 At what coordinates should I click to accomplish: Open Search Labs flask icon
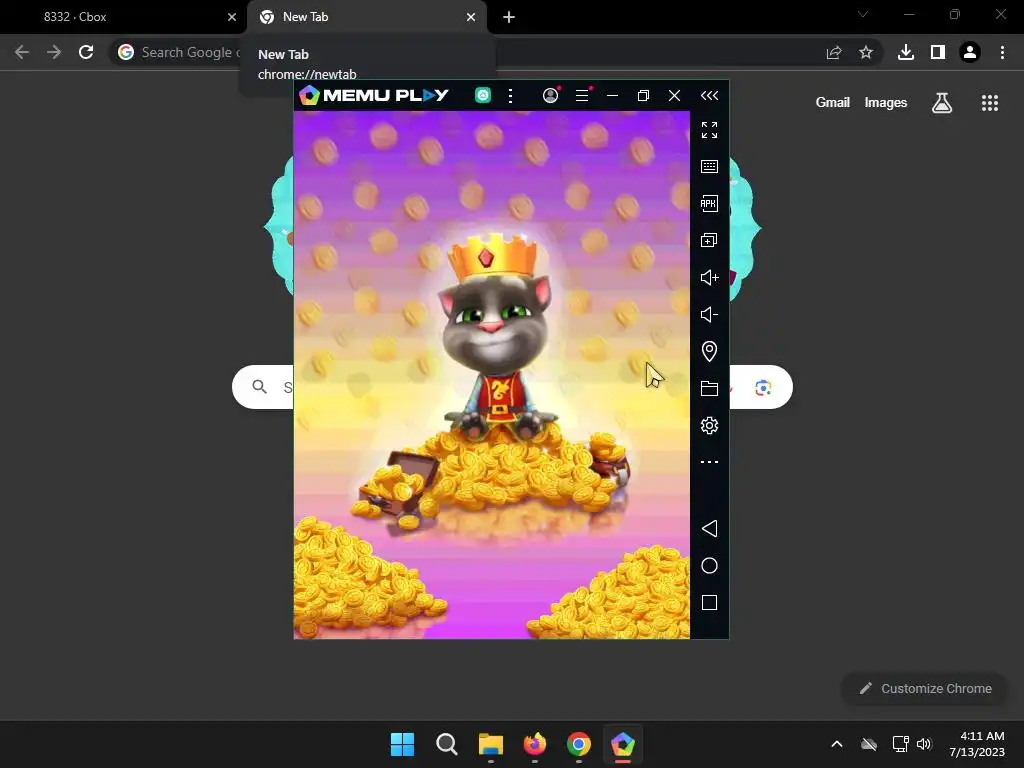[942, 103]
